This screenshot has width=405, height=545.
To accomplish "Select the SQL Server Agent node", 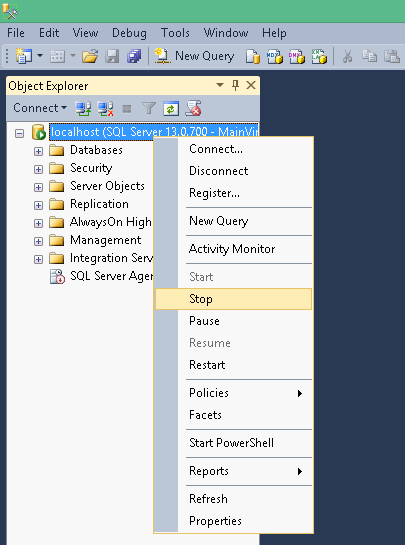I will coord(111,276).
